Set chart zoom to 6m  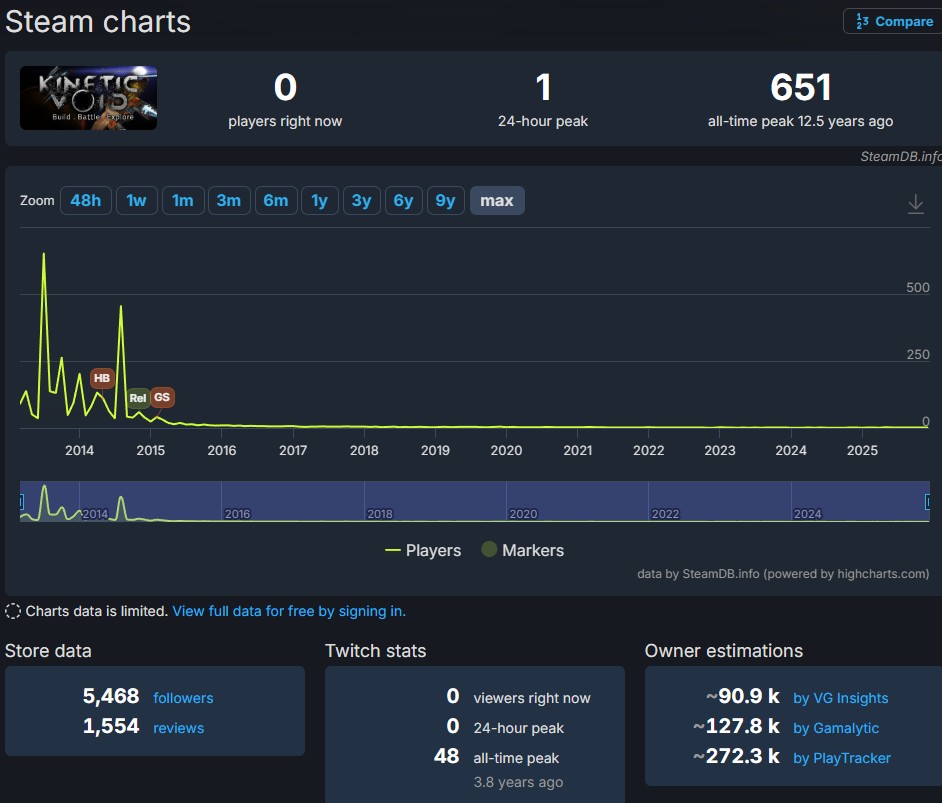(x=276, y=201)
